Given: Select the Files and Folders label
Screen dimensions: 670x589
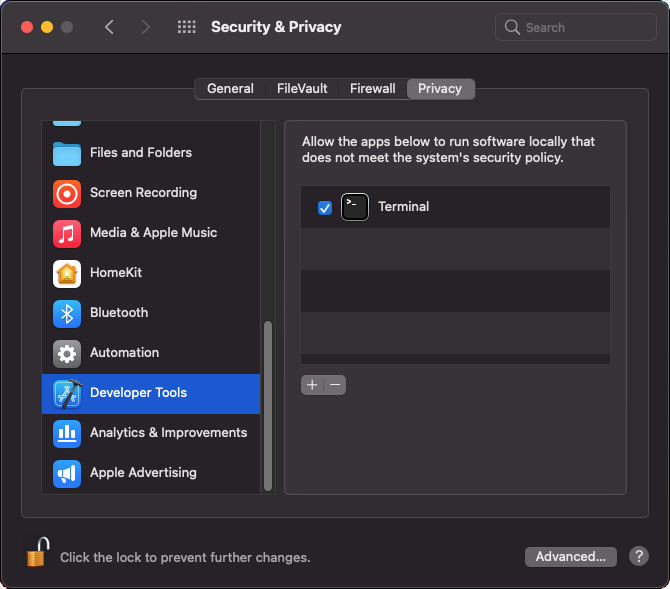Looking at the screenshot, I should tap(141, 153).
